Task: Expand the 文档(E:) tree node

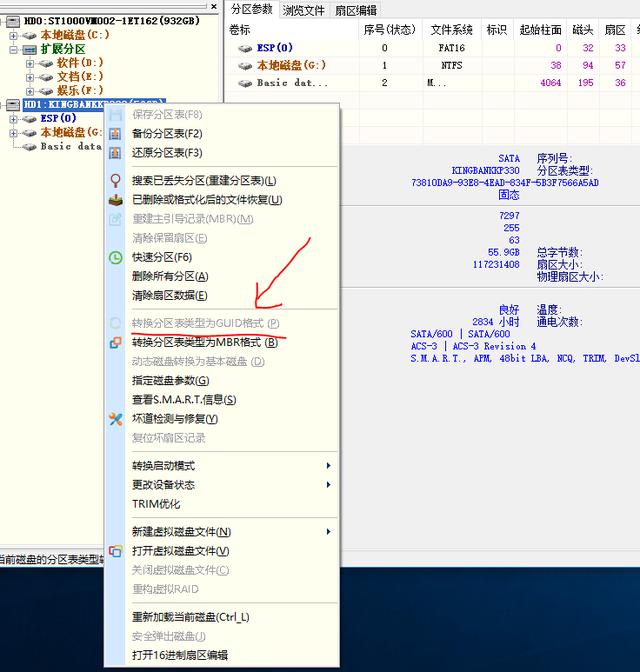Action: coord(30,78)
